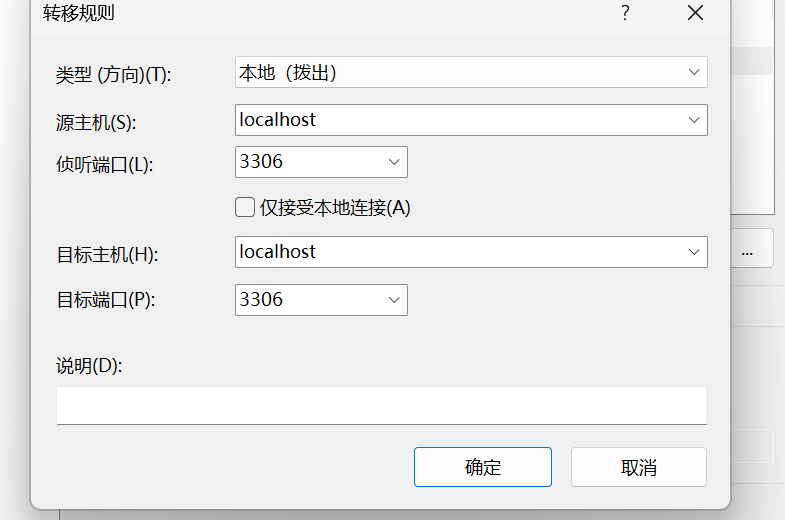Click the 侦听端口(L) label
Screen dimensions: 785x520
[x=105, y=164]
